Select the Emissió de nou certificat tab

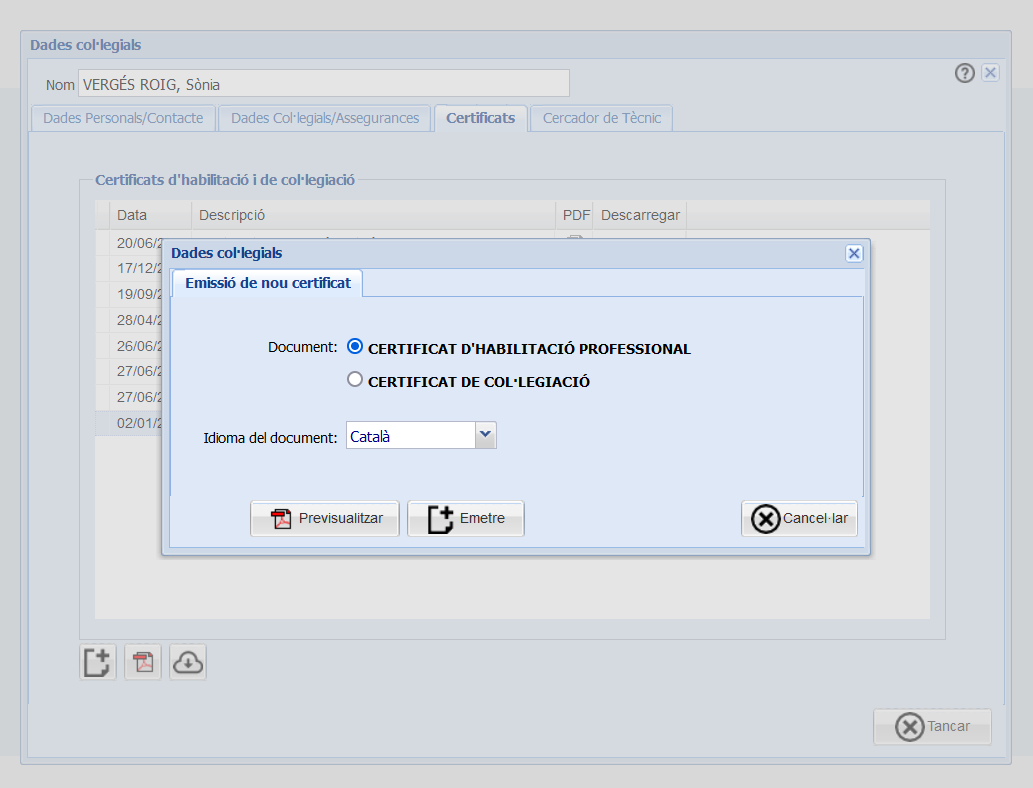click(x=267, y=283)
